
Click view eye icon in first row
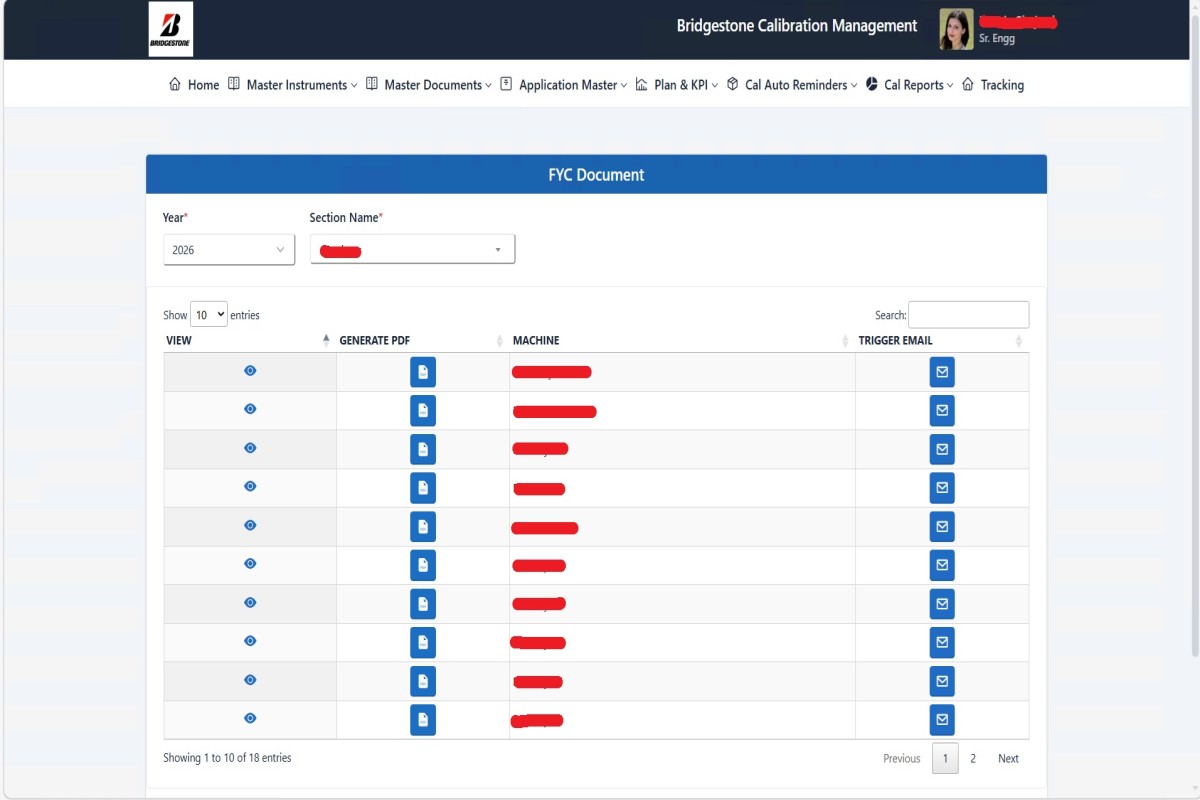point(250,371)
